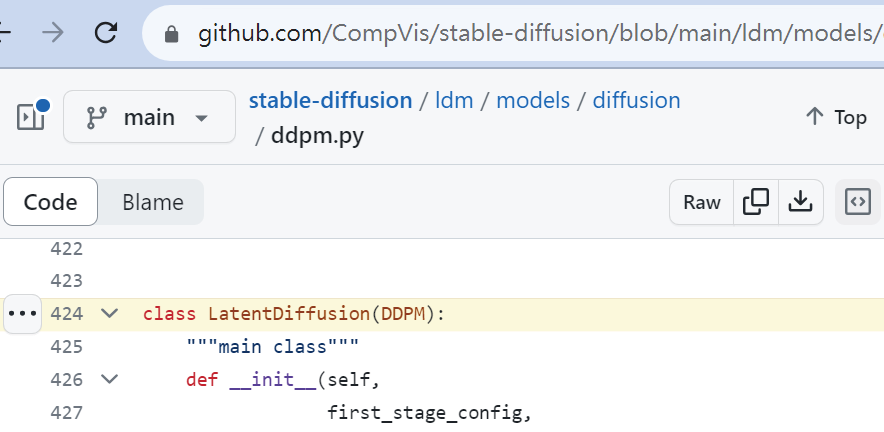Open the symbols panel icon

coord(857,202)
